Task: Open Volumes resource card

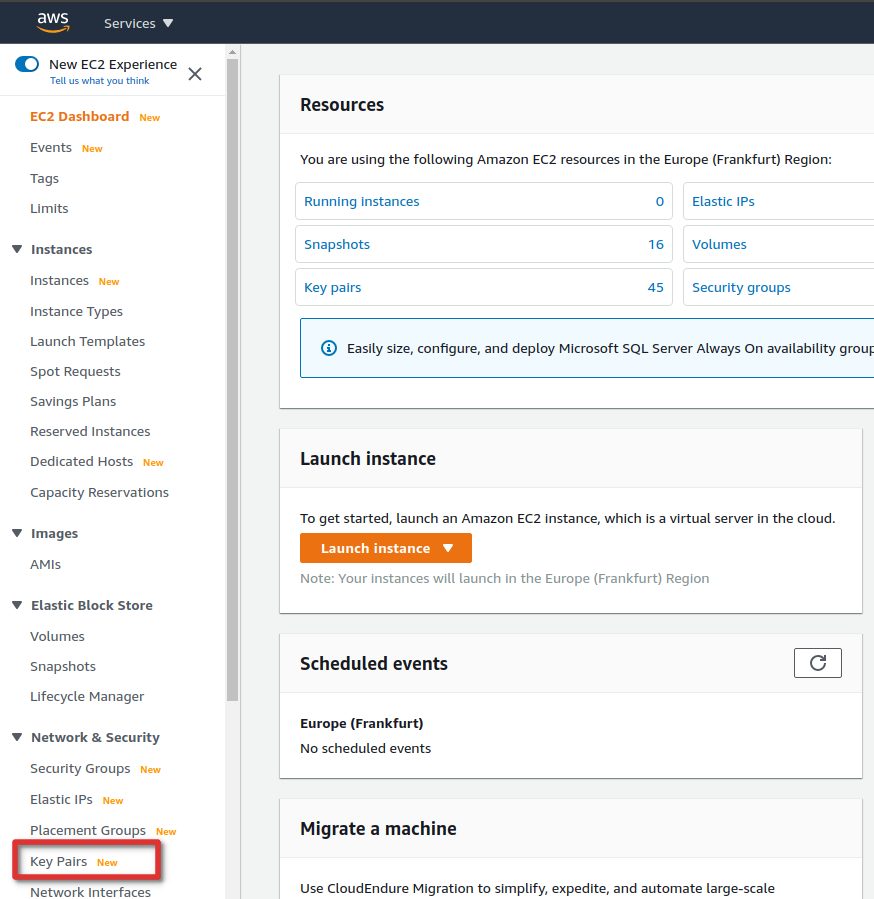Action: (778, 244)
